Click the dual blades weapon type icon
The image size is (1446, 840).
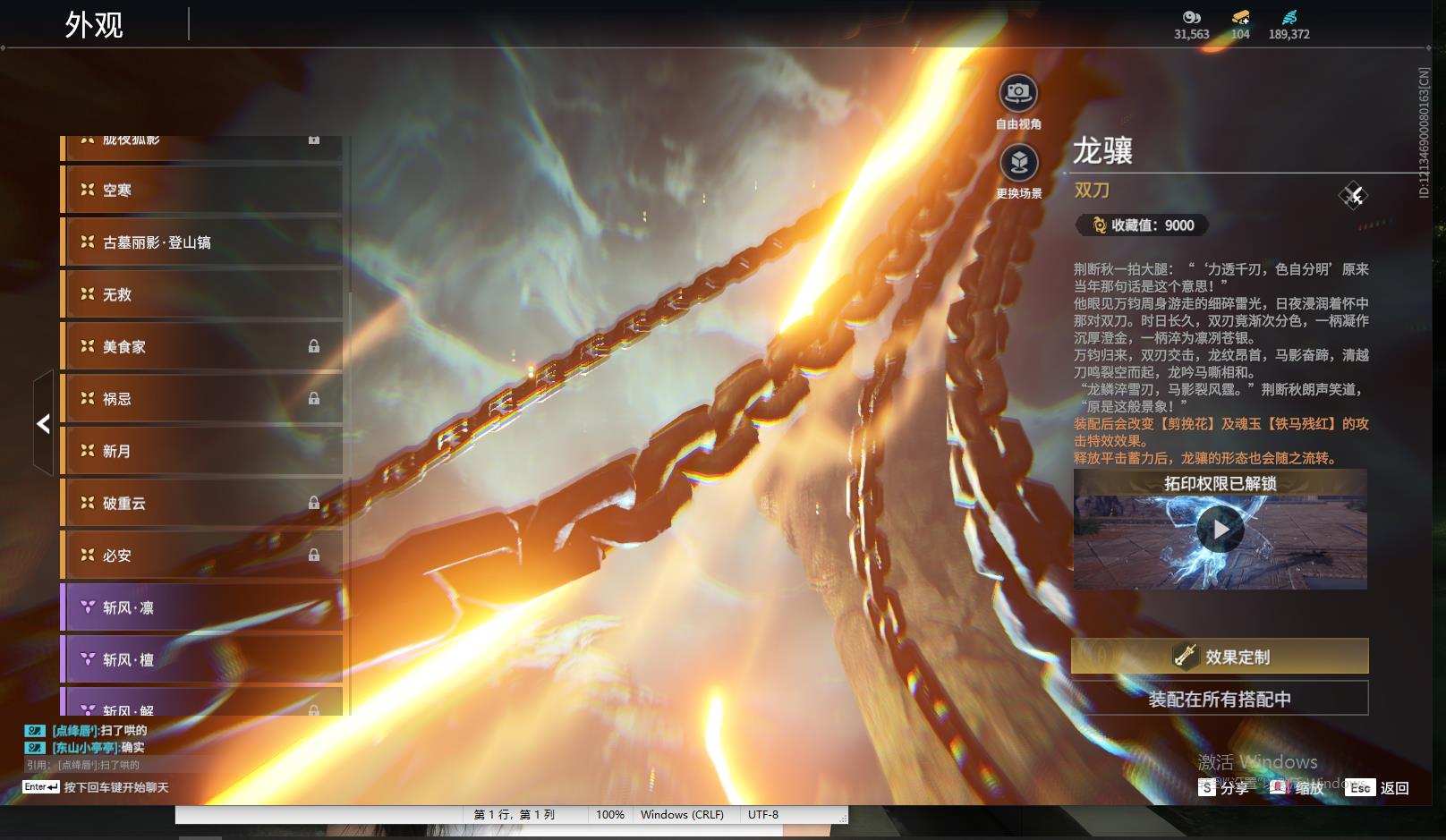(x=1353, y=195)
